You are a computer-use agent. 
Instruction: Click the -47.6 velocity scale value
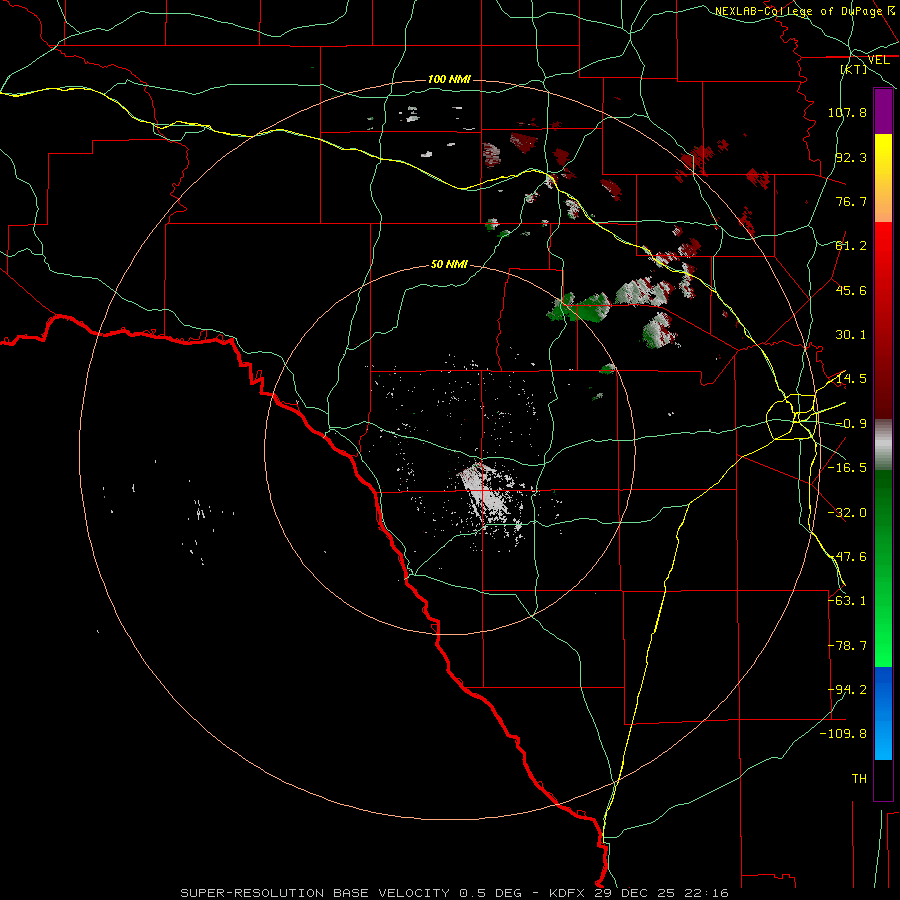(x=847, y=557)
